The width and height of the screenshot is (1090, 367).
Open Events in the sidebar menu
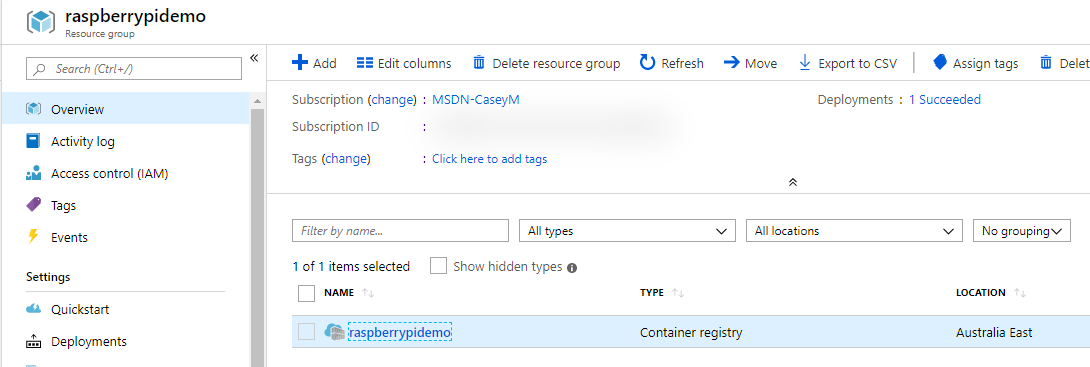pos(125,237)
